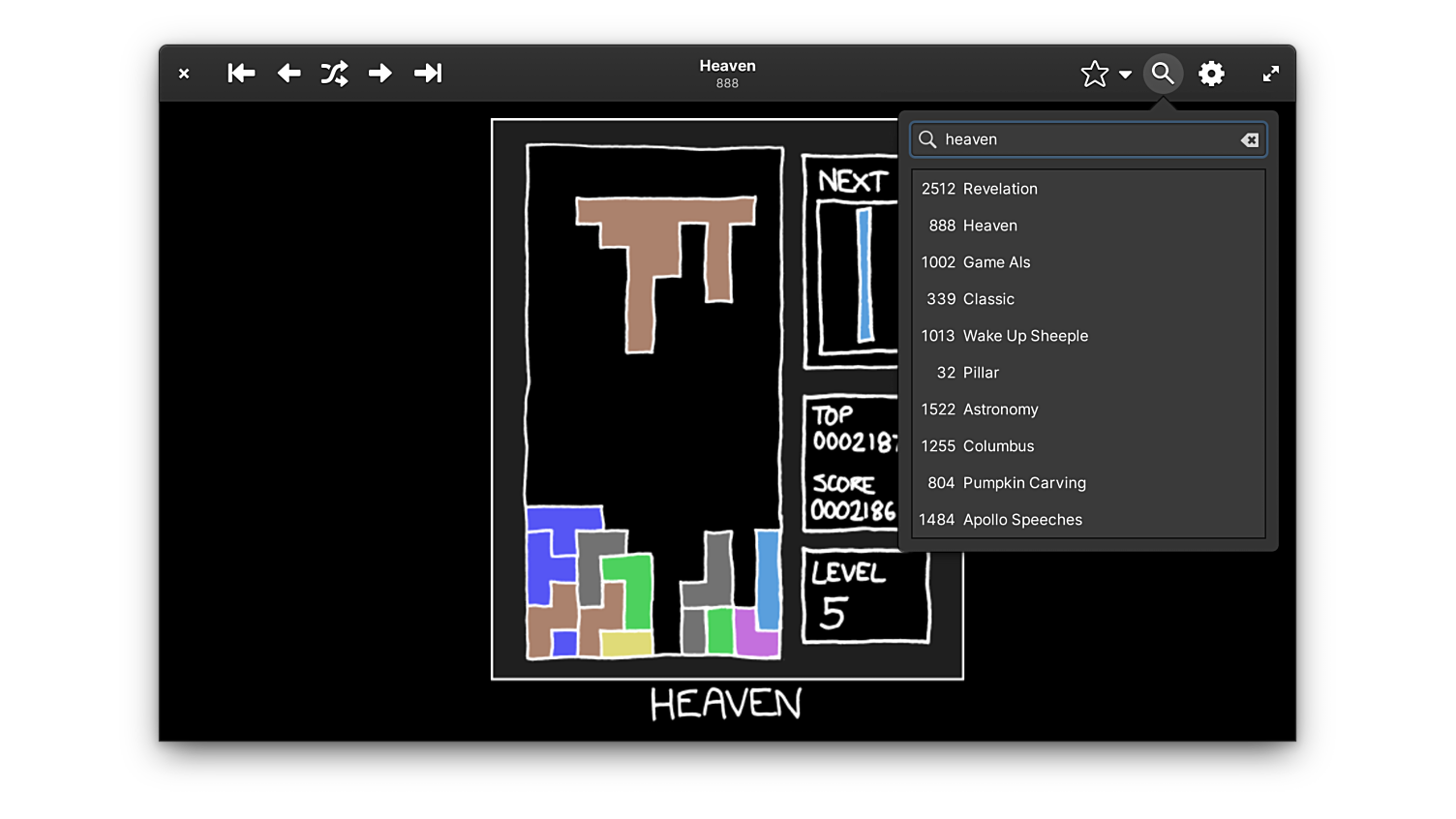
Task: Jump to the first comic
Action: [240, 73]
